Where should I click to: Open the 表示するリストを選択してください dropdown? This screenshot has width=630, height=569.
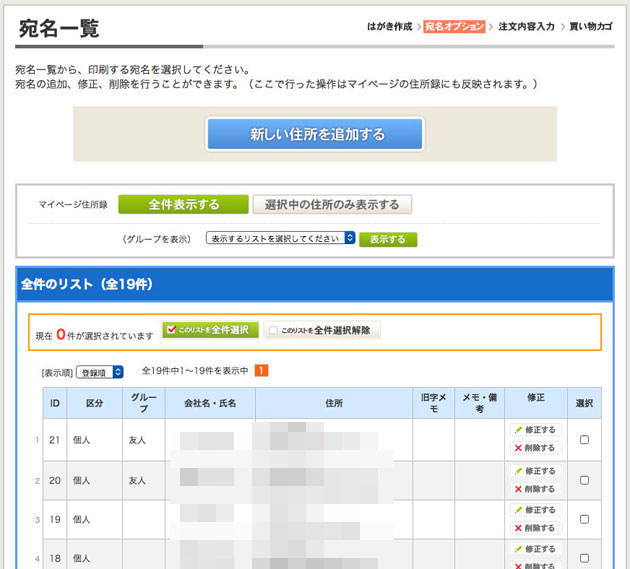tap(280, 238)
